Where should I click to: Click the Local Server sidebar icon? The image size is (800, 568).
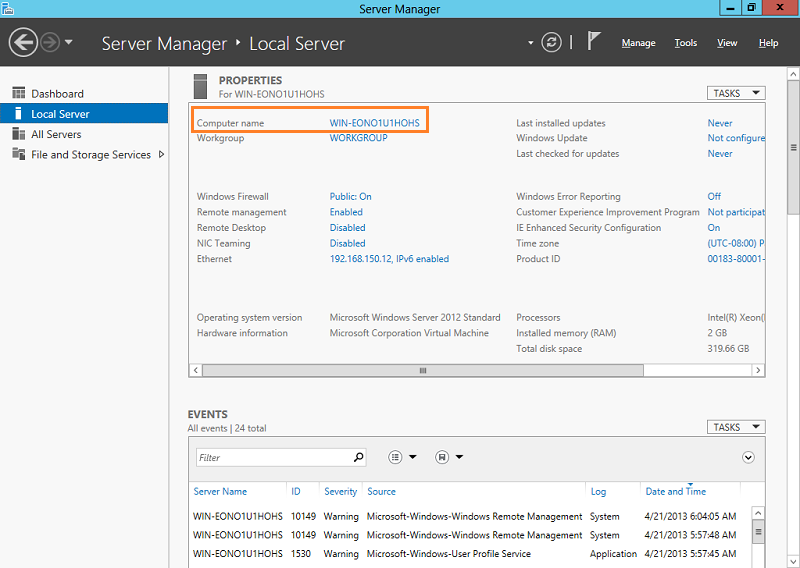18,113
